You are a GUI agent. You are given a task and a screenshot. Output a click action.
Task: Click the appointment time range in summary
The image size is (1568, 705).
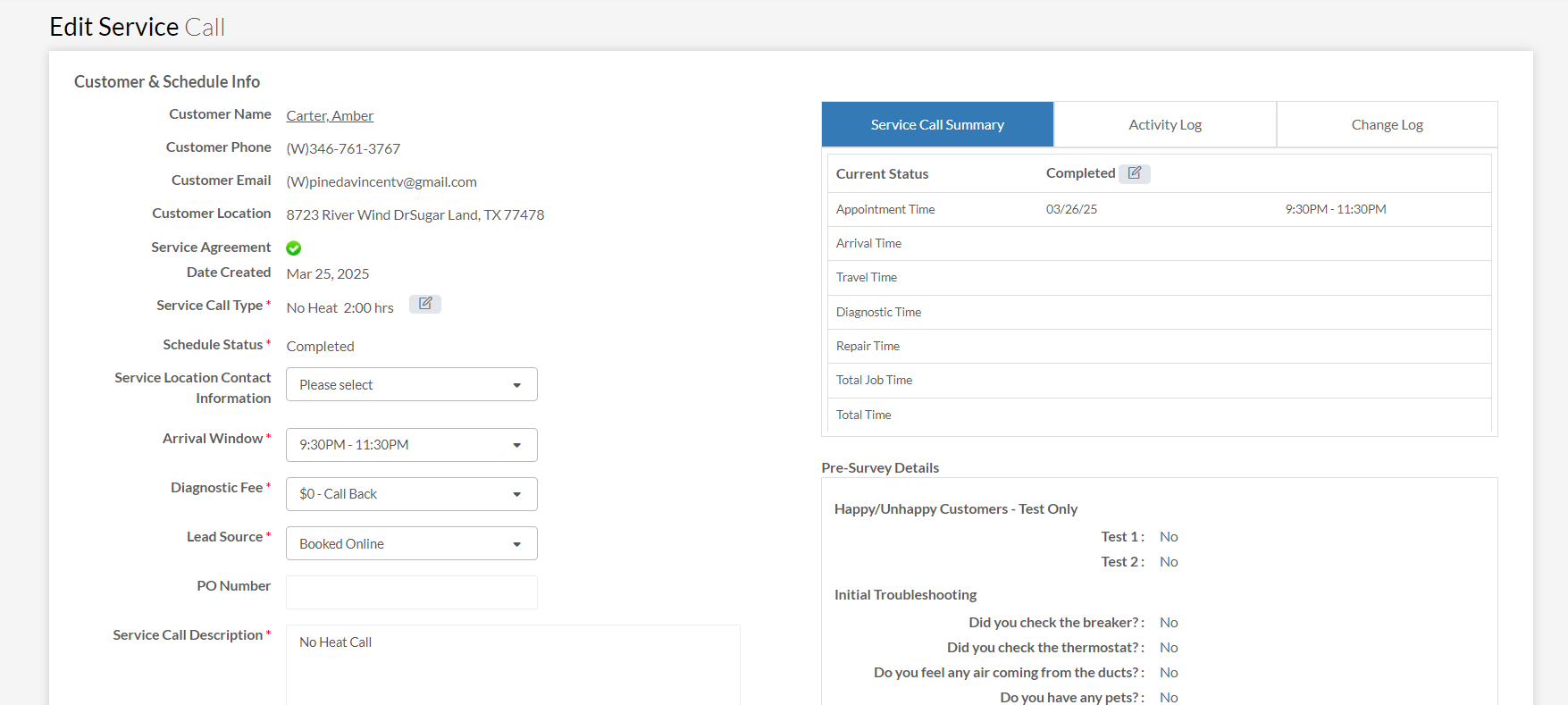coord(1335,210)
